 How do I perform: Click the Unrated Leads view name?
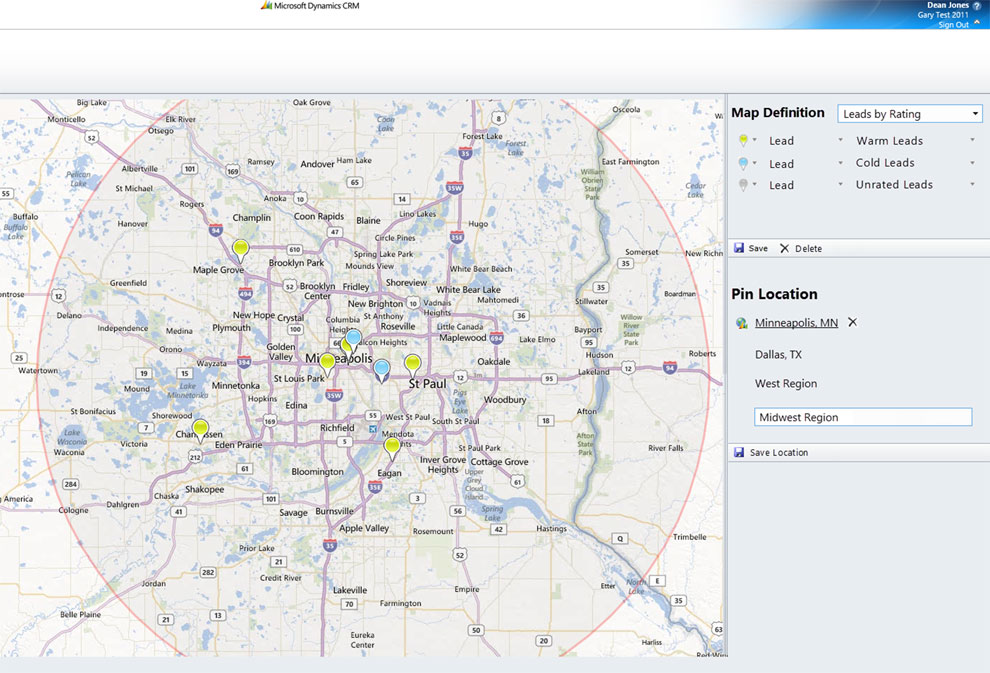coord(894,184)
